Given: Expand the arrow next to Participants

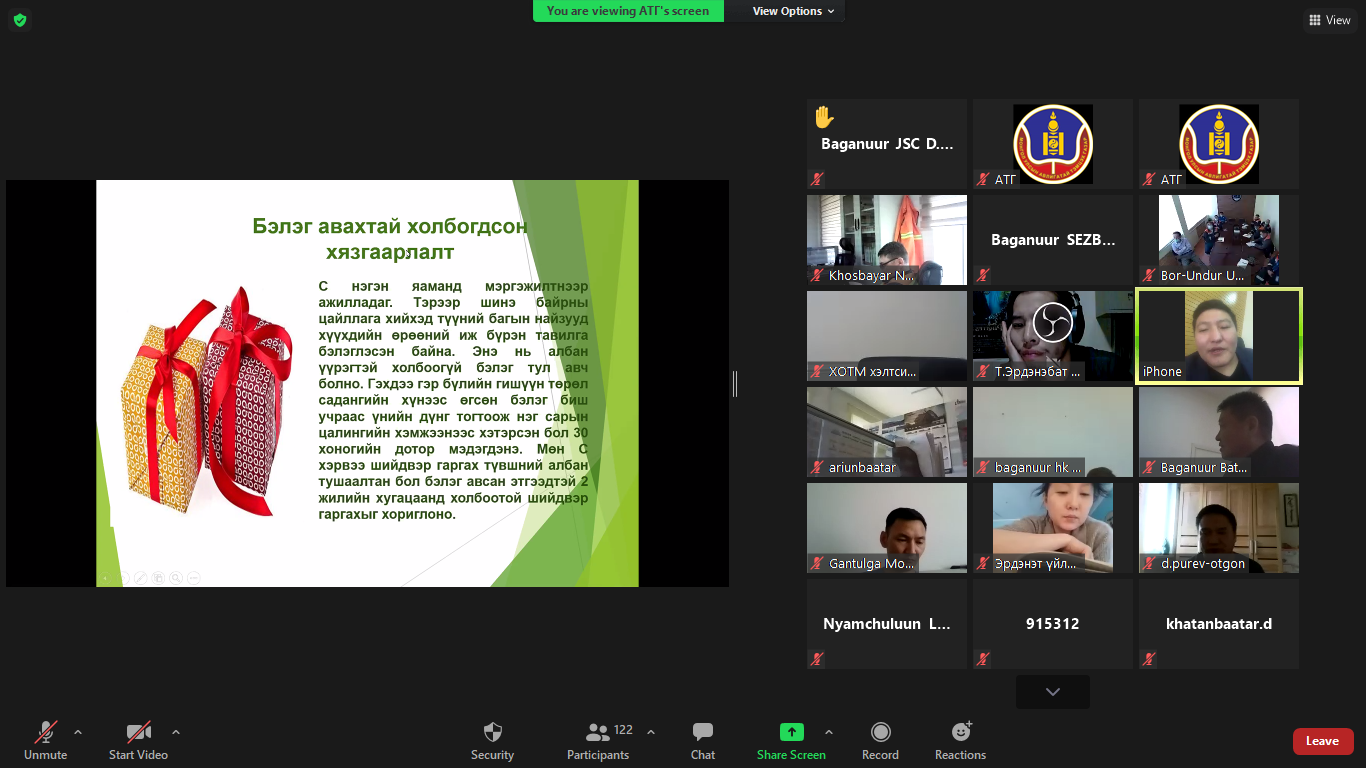Looking at the screenshot, I should 651,732.
